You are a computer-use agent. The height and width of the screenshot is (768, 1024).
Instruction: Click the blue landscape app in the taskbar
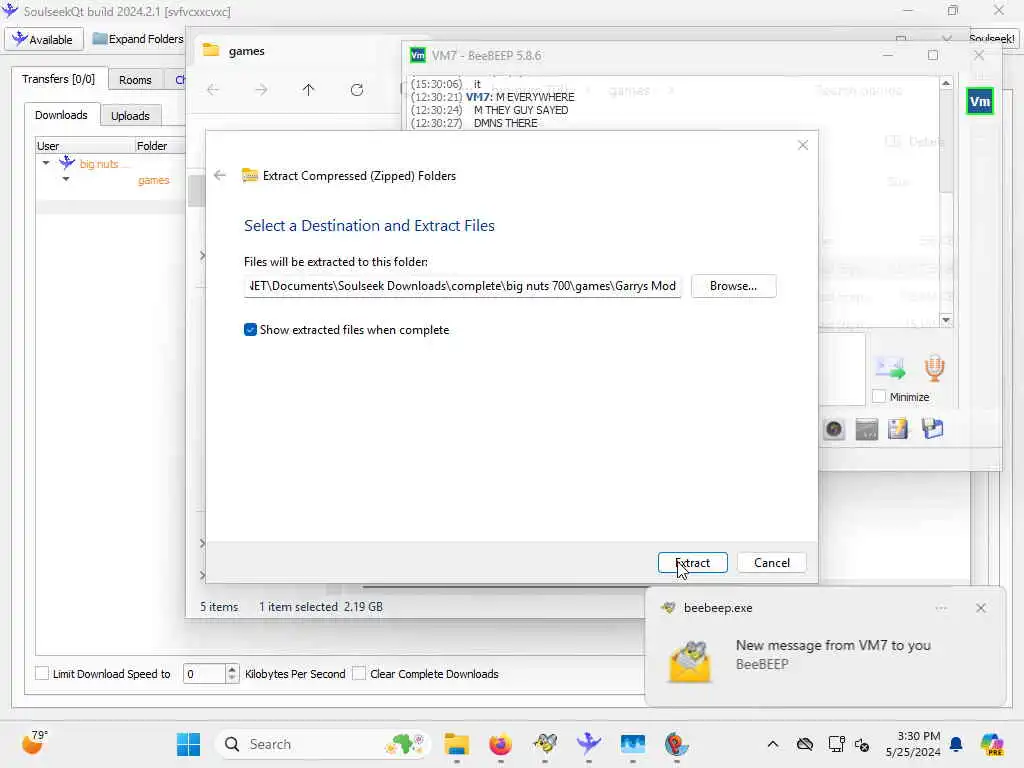[x=633, y=744]
